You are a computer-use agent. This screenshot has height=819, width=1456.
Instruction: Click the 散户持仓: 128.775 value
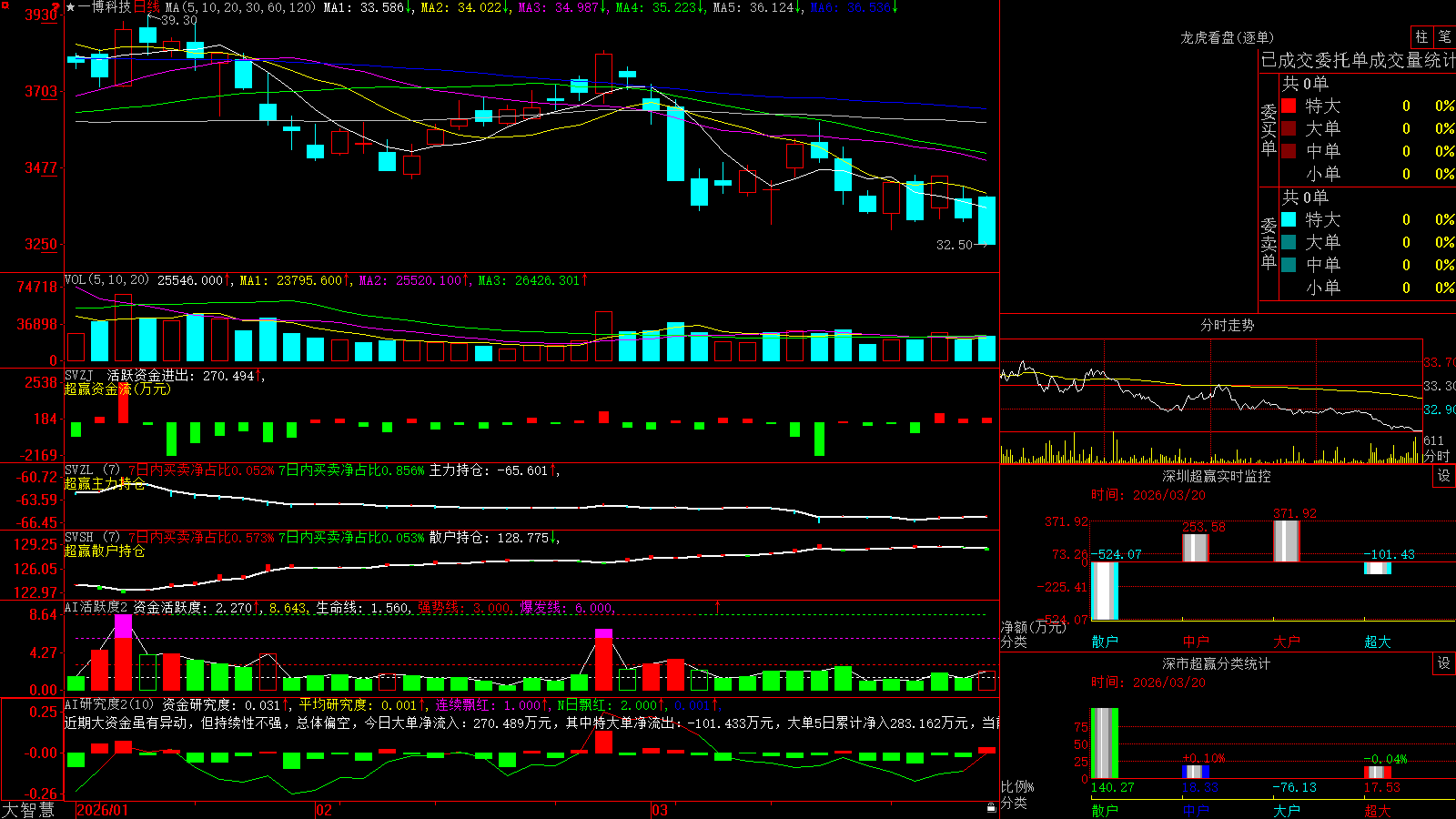(x=491, y=538)
